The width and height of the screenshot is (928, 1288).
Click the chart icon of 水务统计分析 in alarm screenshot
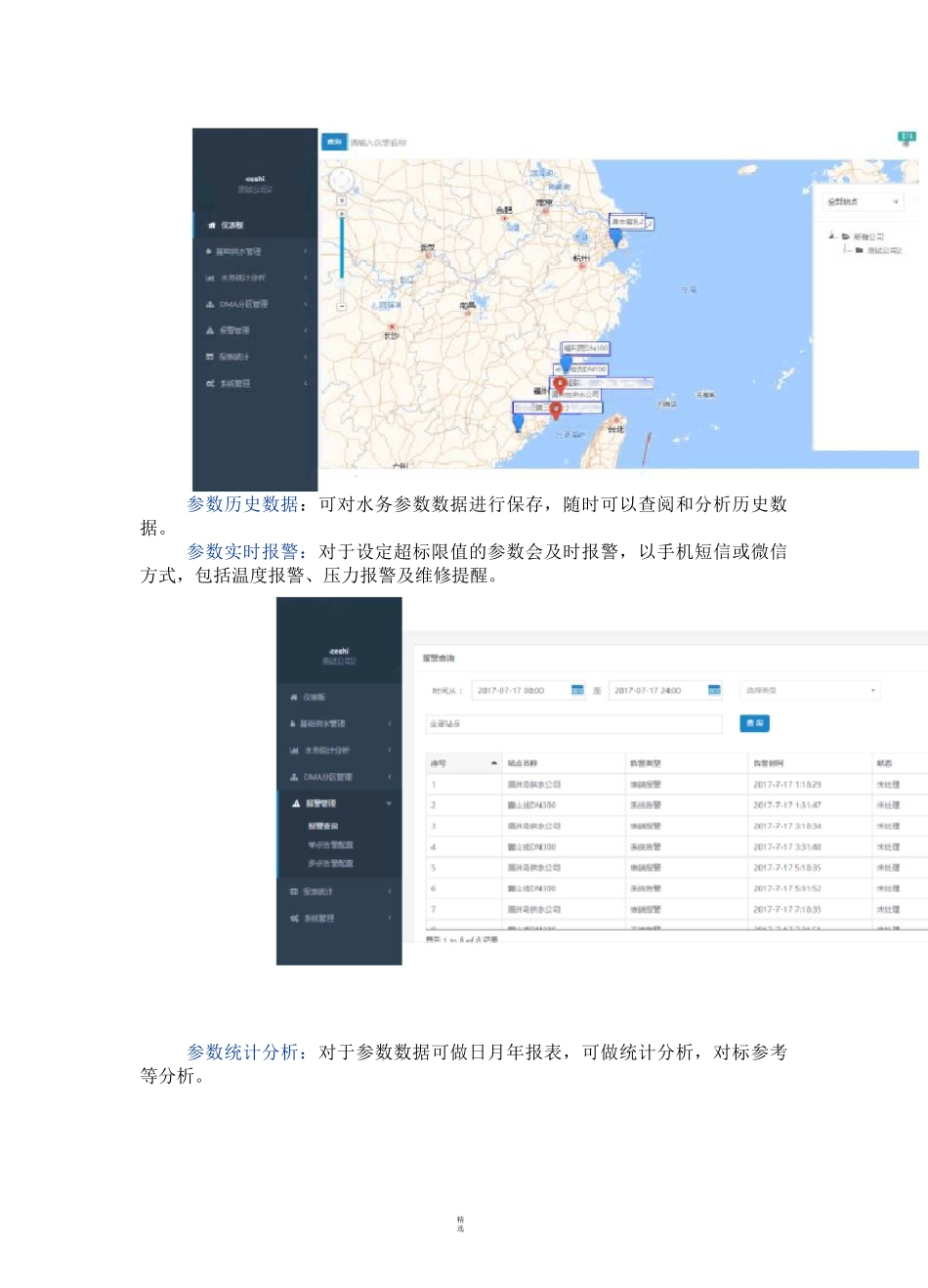click(294, 751)
